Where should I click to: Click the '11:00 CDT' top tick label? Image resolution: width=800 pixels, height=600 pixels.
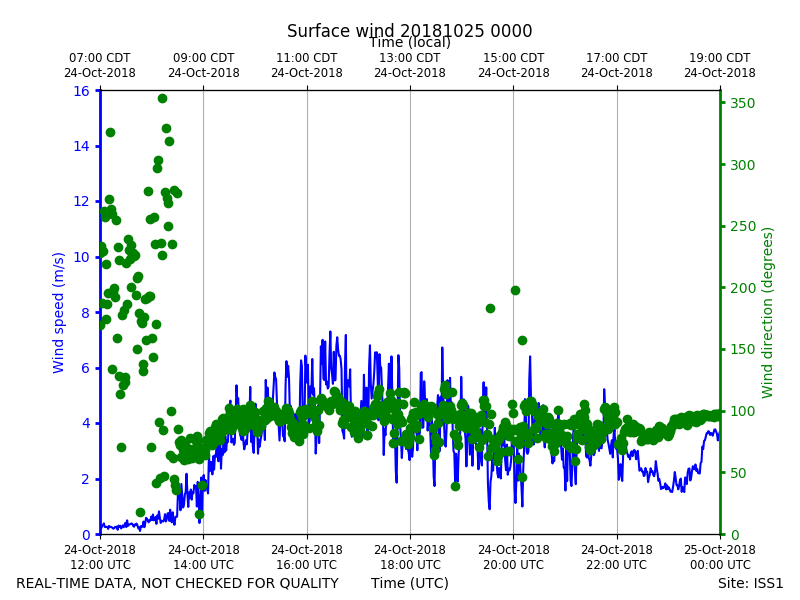(x=307, y=58)
